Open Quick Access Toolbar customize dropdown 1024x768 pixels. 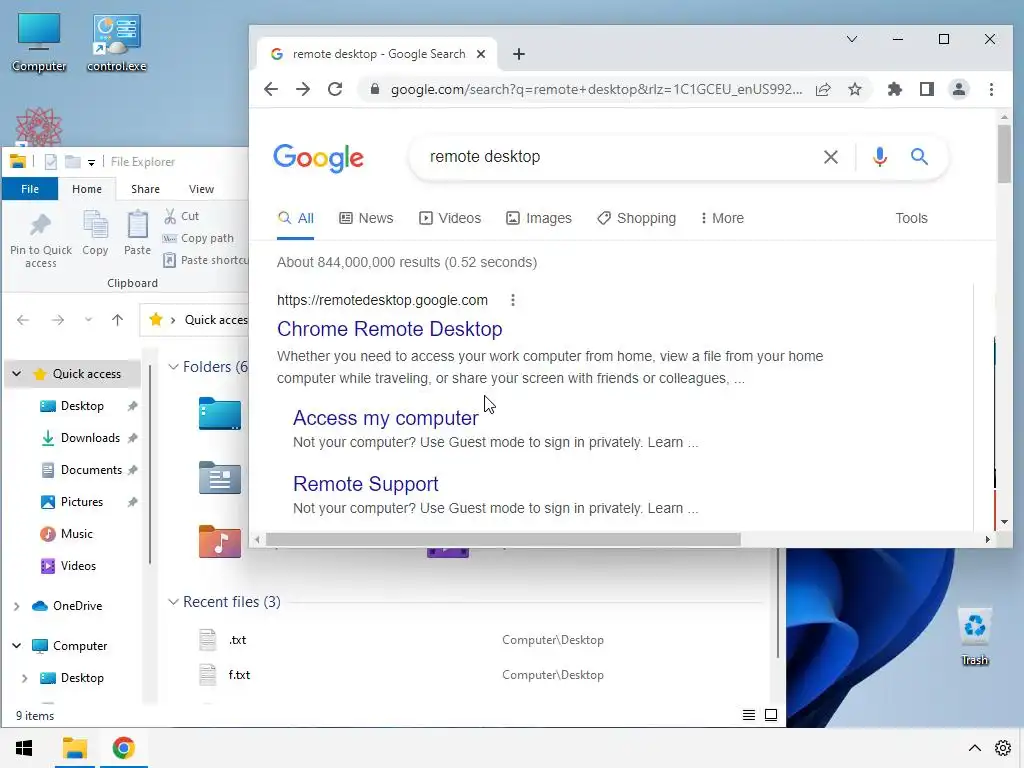pyautogui.click(x=91, y=163)
